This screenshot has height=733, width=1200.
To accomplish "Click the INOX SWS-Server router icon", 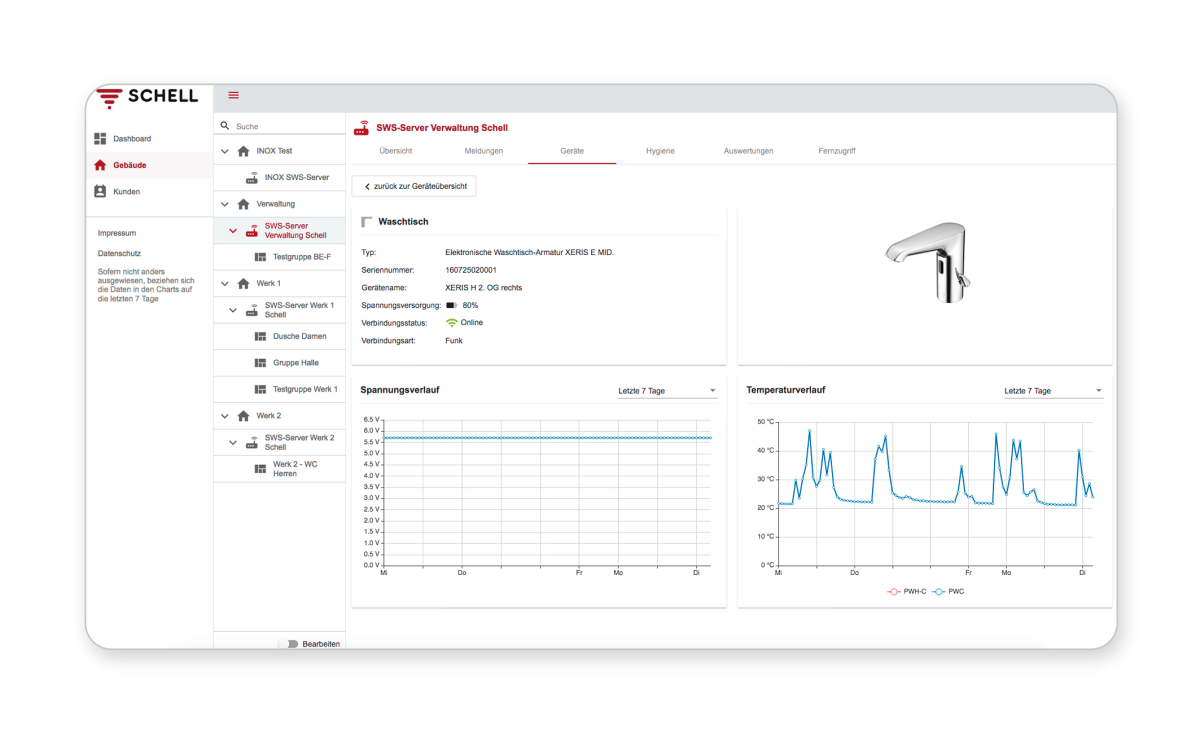I will [252, 178].
